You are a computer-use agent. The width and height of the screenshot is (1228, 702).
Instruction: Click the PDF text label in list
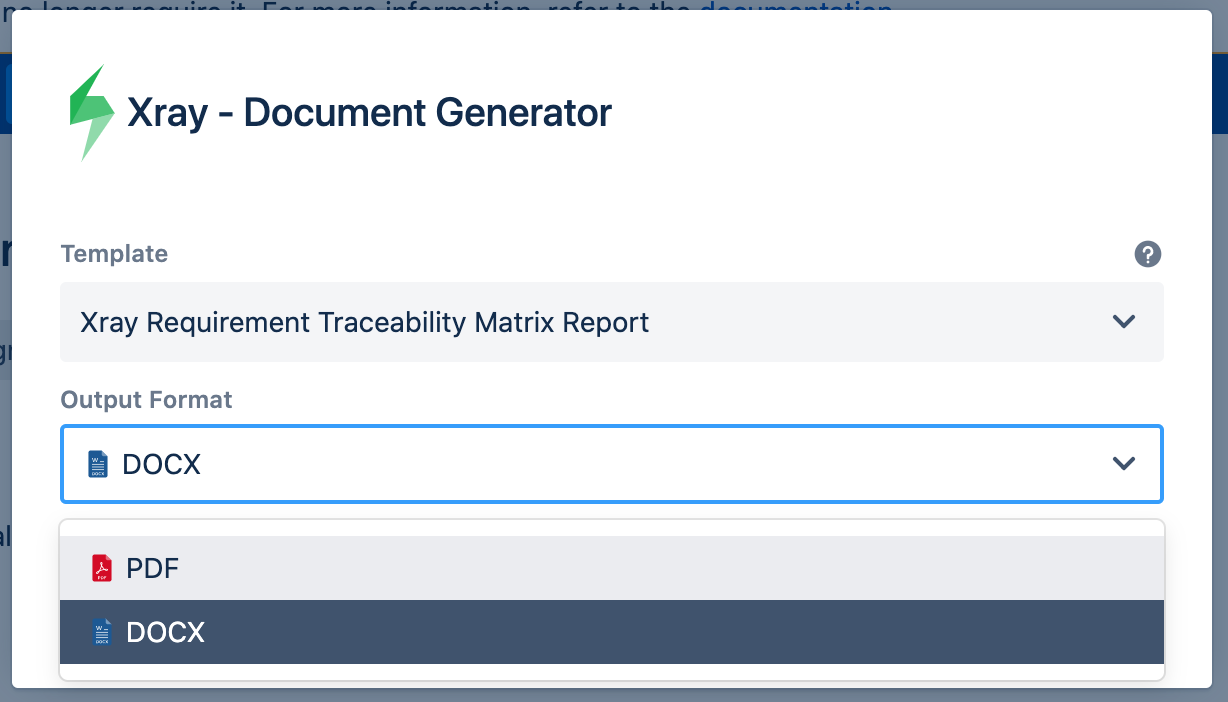click(x=152, y=569)
